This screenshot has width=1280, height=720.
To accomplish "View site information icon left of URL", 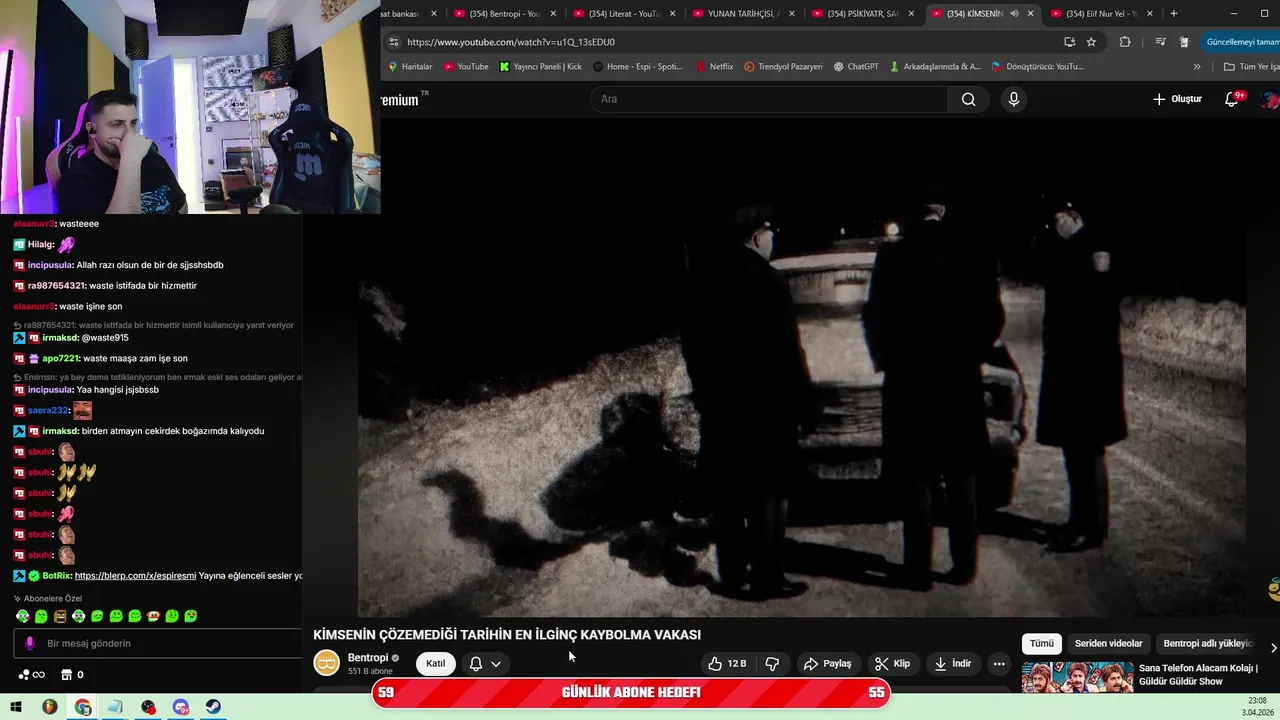I will point(394,42).
